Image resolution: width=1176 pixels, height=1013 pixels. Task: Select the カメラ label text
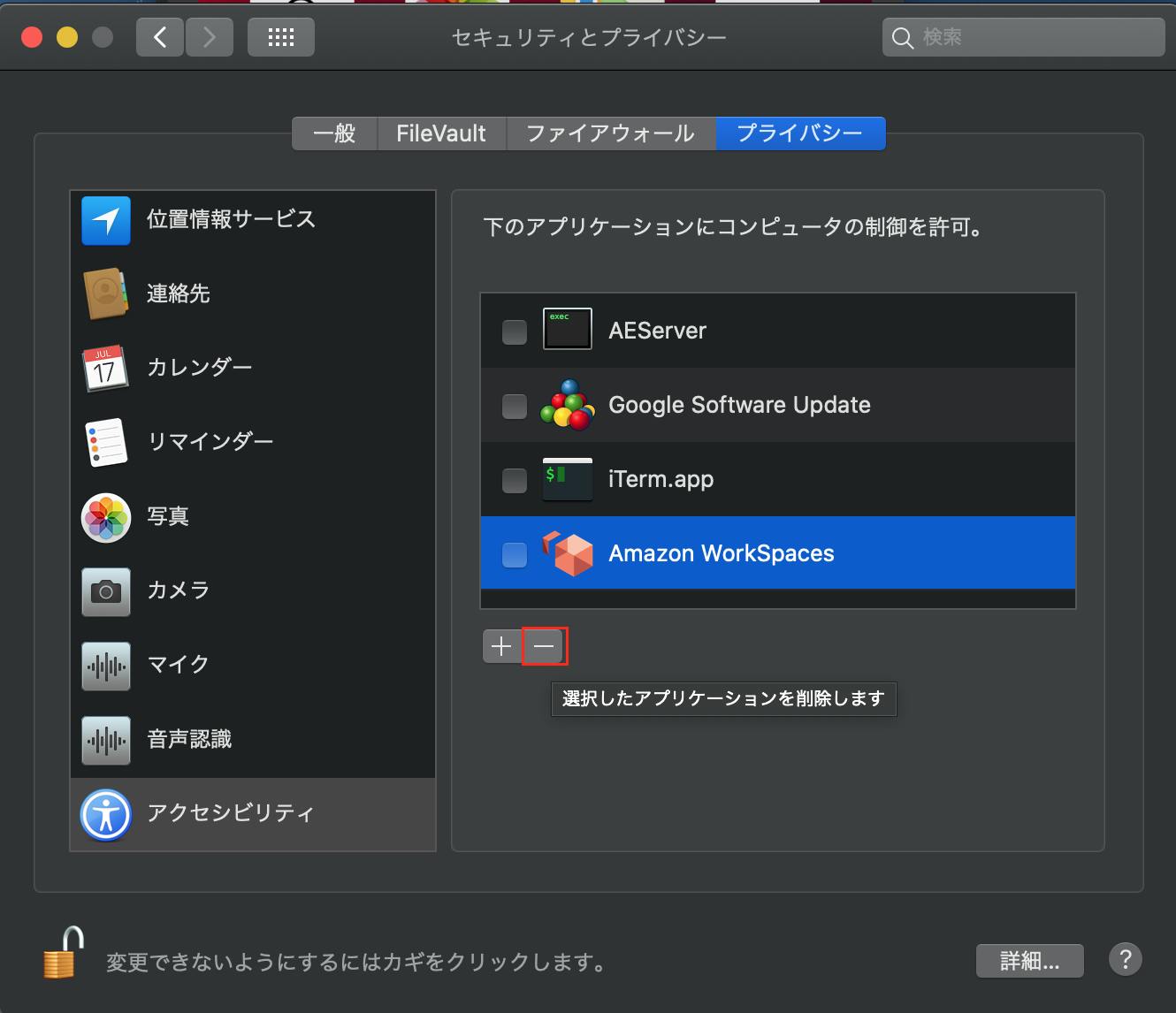(179, 590)
